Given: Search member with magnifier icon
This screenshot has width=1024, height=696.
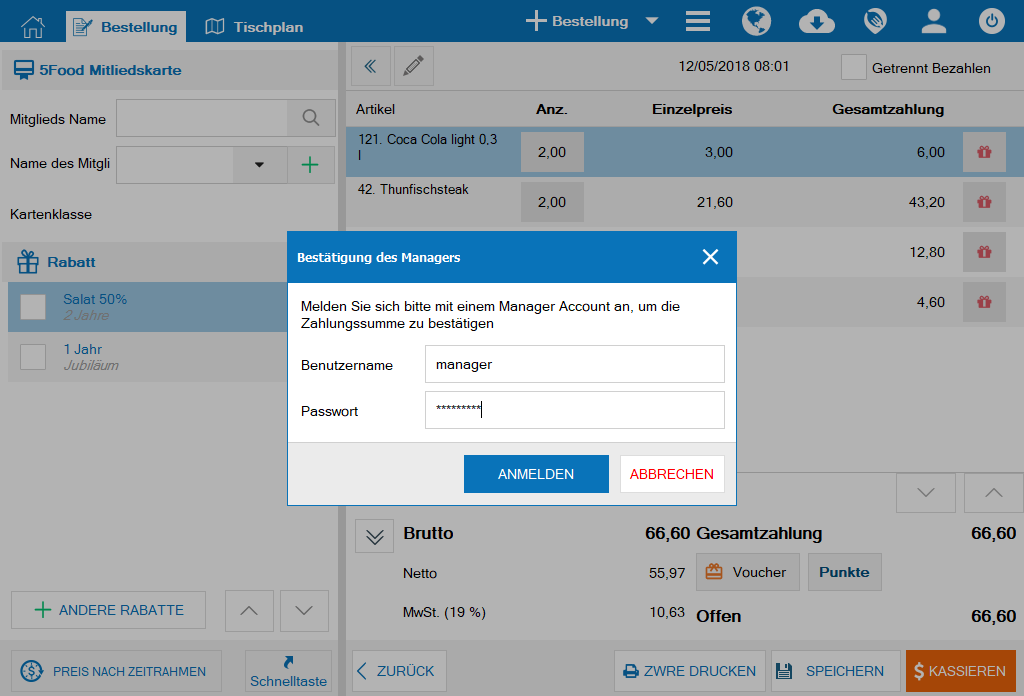Looking at the screenshot, I should (311, 118).
